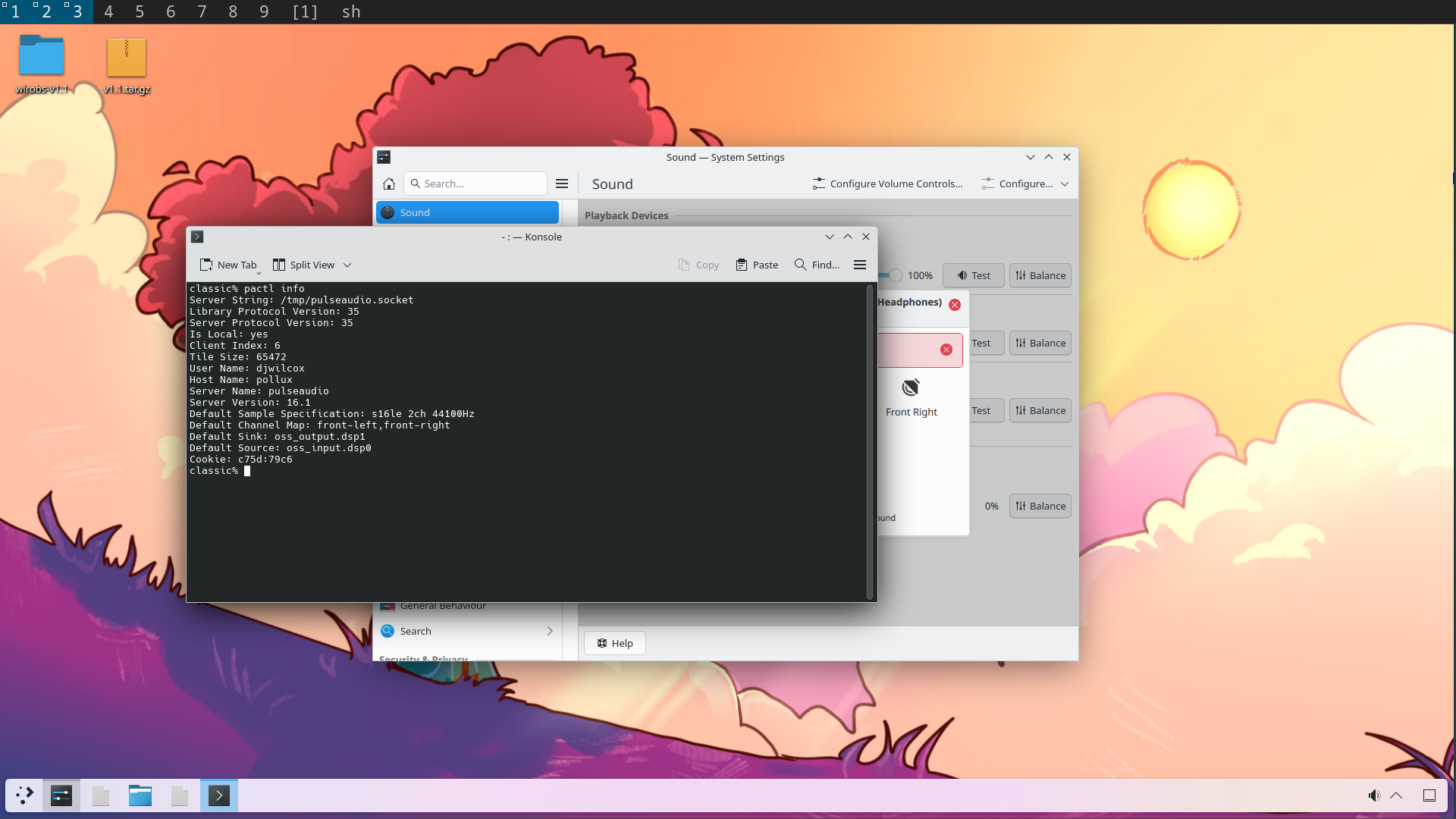This screenshot has height=819, width=1456.
Task: Expand the Configure dropdown arrow
Action: click(x=1065, y=184)
